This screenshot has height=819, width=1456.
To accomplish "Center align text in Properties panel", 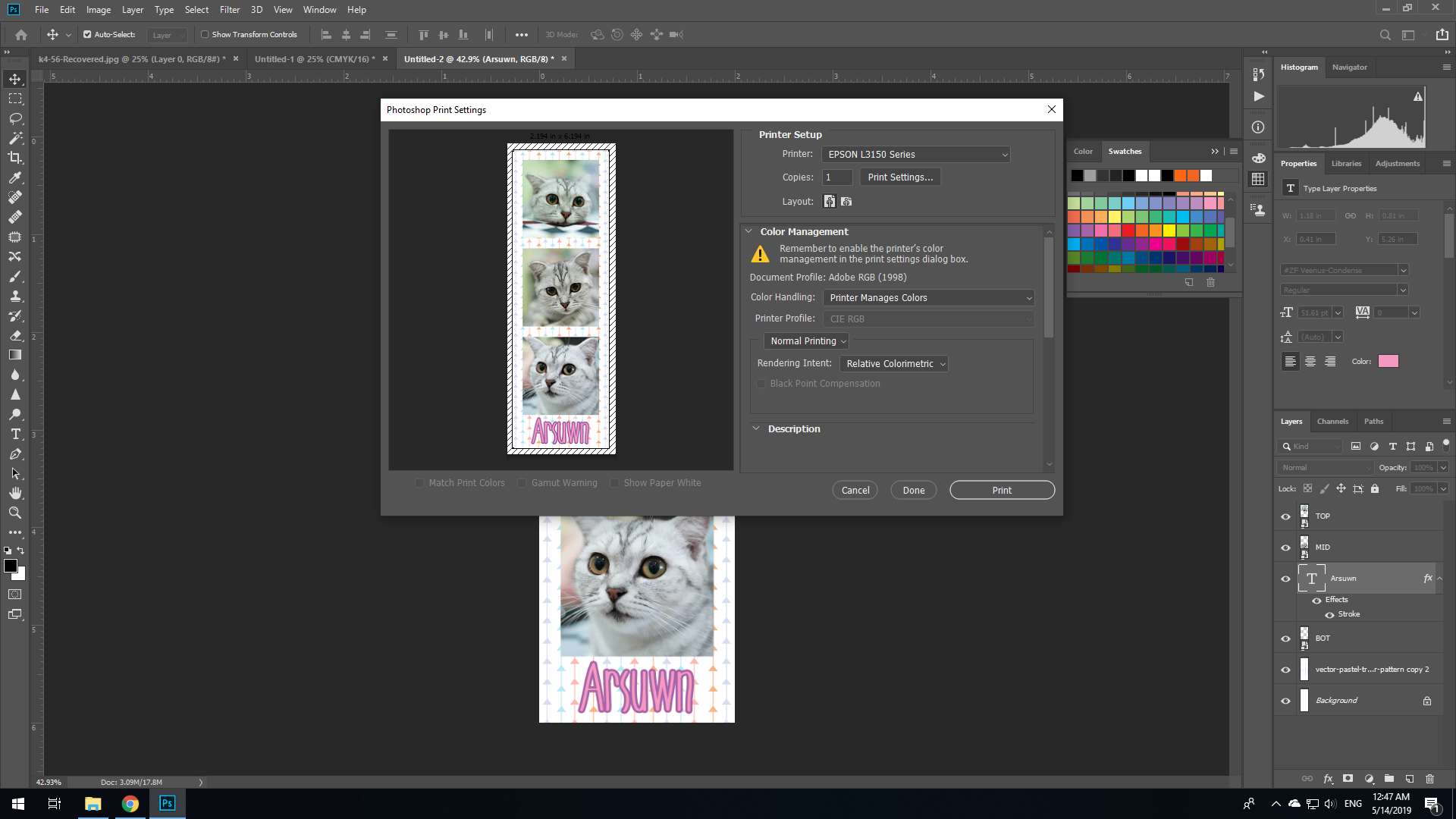I will point(1310,362).
